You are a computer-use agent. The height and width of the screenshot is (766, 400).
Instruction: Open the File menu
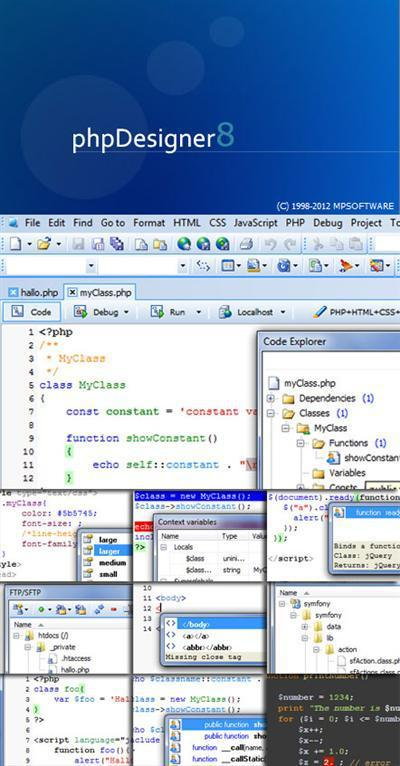click(32, 223)
